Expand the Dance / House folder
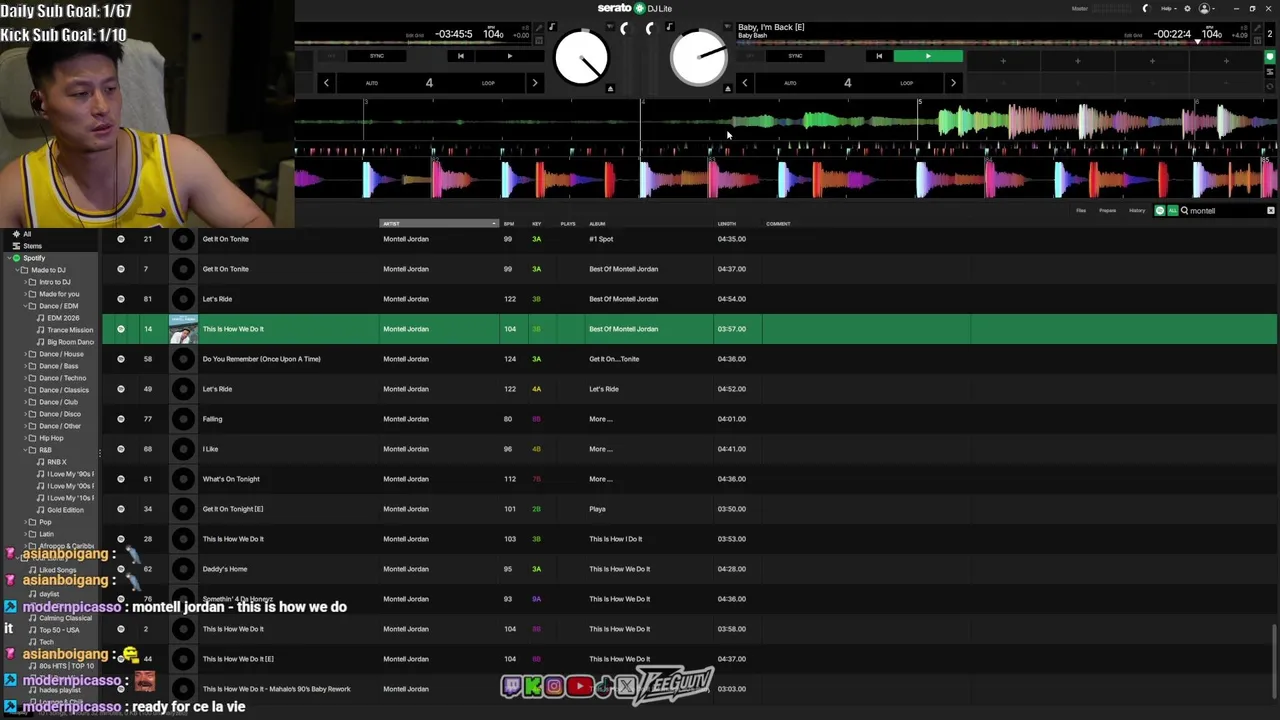Viewport: 1280px width, 720px height. [x=24, y=354]
